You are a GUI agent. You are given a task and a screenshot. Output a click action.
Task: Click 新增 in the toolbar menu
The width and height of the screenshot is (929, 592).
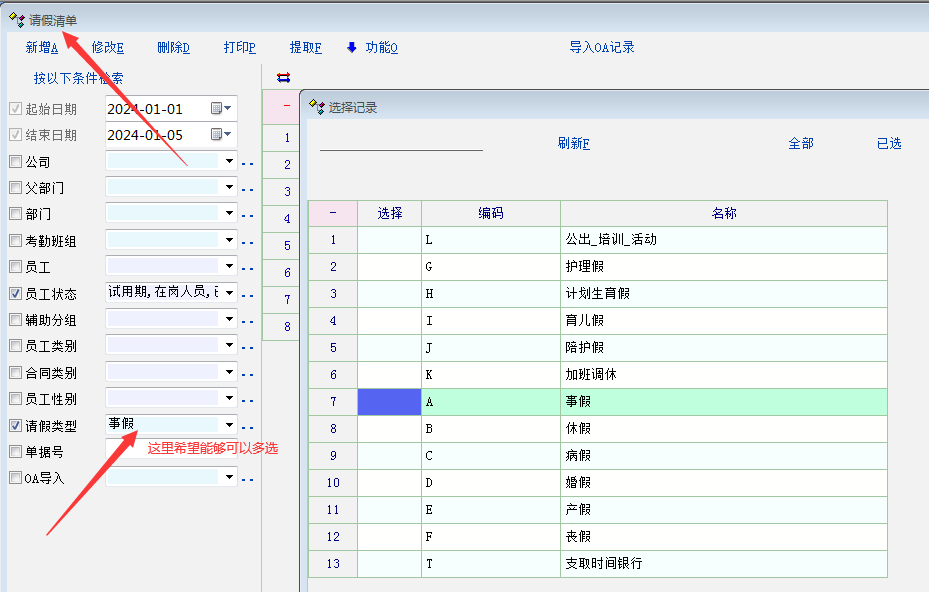[42, 48]
